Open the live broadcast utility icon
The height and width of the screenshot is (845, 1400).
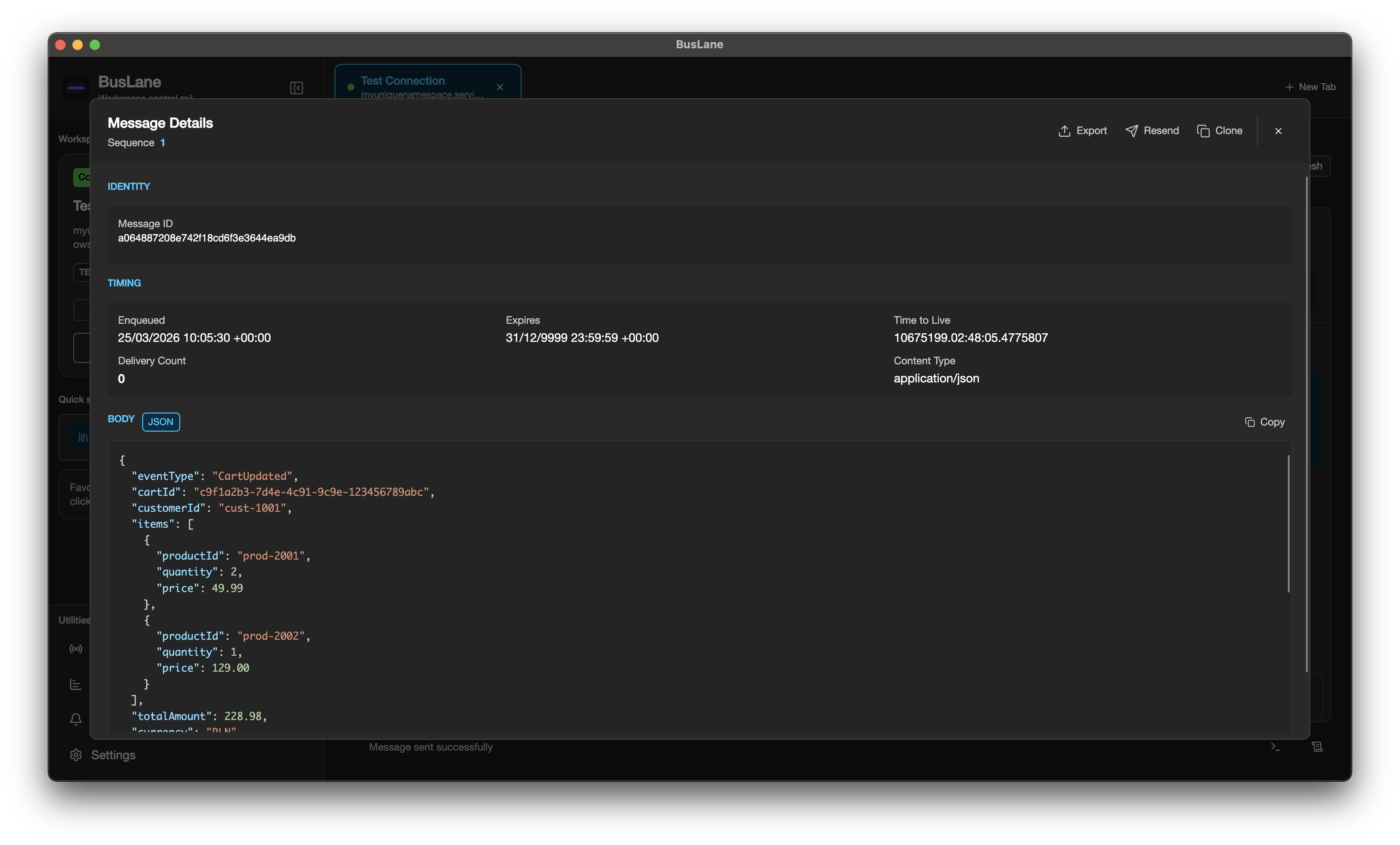[x=75, y=648]
